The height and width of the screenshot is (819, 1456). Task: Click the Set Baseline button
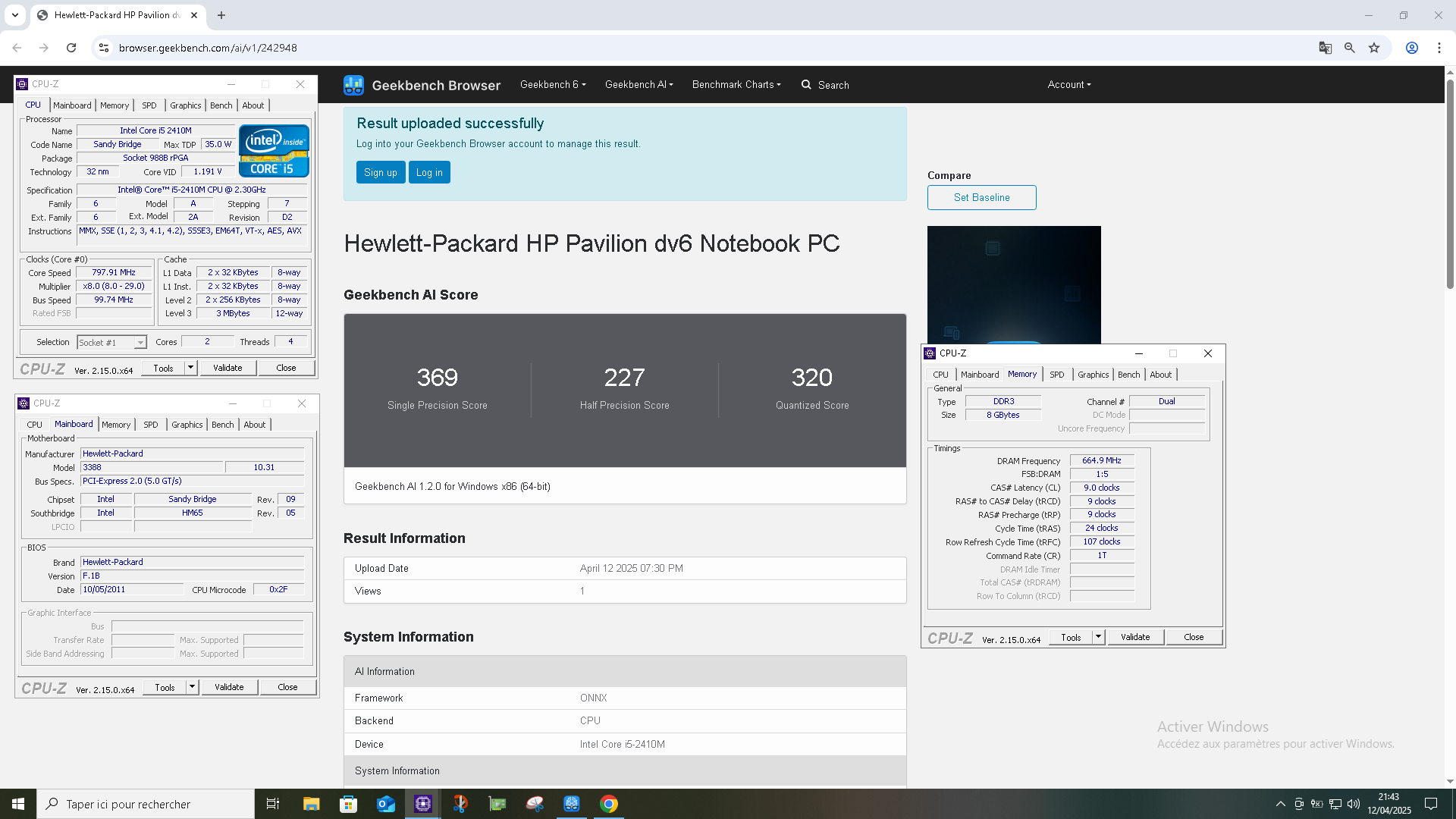(981, 197)
